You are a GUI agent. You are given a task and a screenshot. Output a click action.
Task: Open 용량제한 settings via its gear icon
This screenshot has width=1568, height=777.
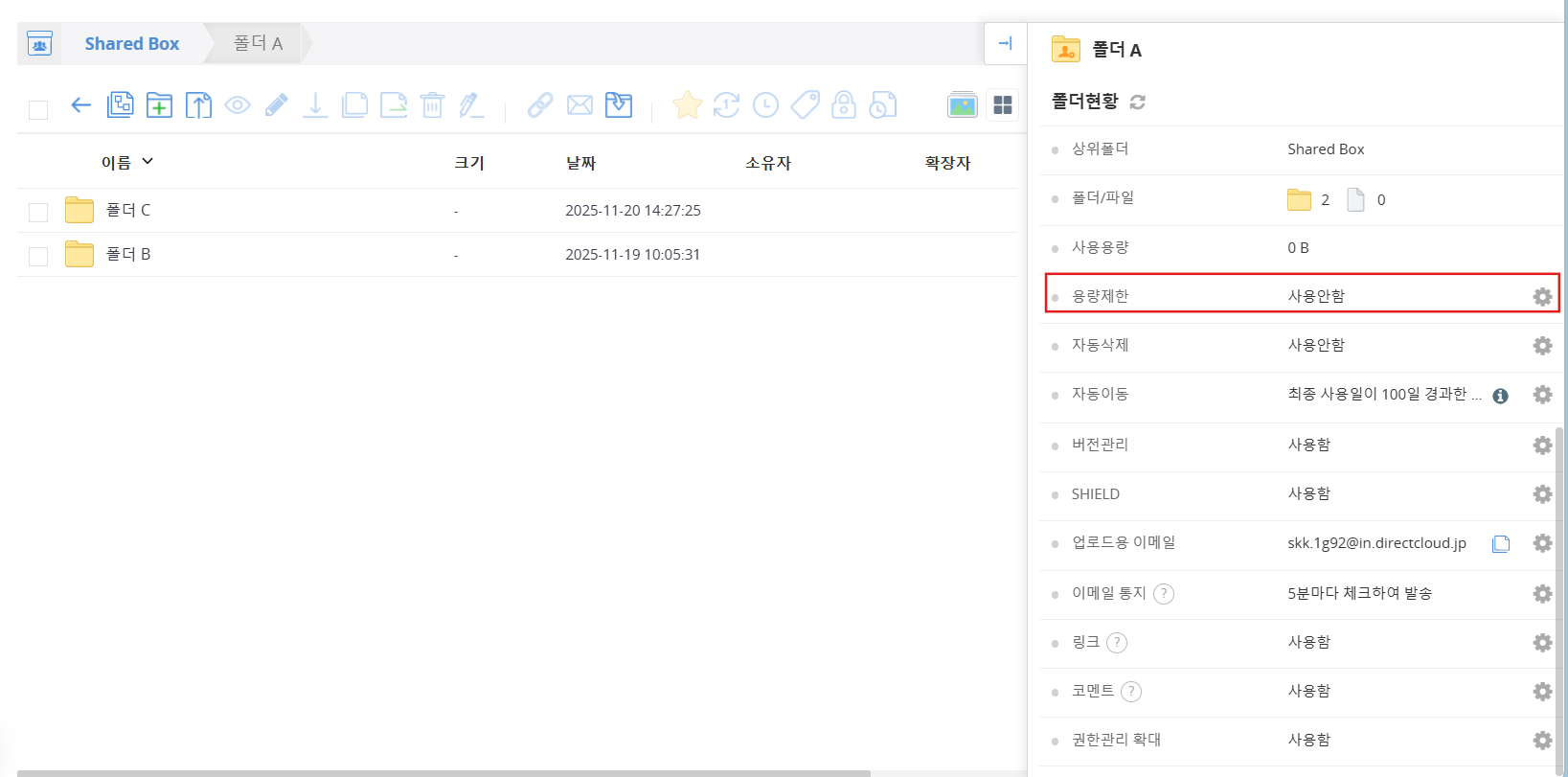1541,297
